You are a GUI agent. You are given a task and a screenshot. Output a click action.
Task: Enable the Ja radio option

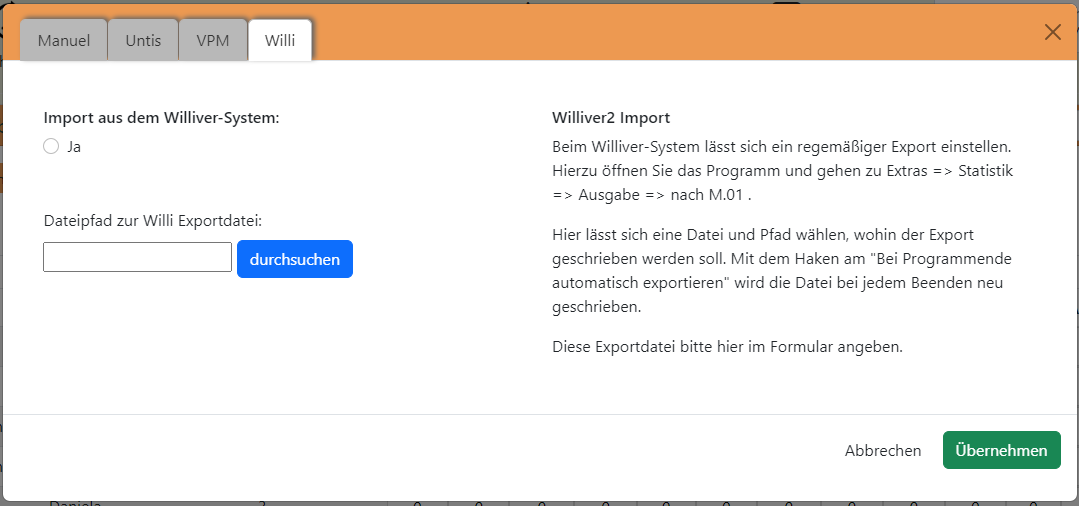(51, 147)
